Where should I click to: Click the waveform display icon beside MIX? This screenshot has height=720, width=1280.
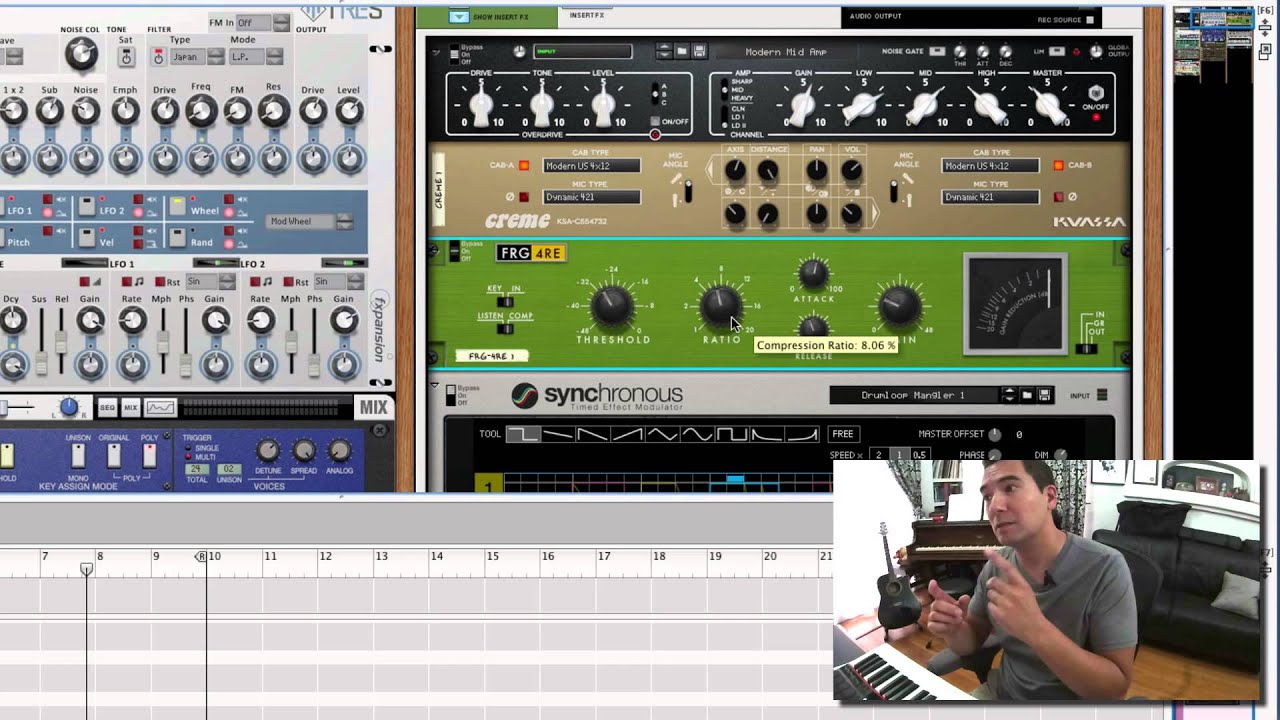click(x=160, y=407)
